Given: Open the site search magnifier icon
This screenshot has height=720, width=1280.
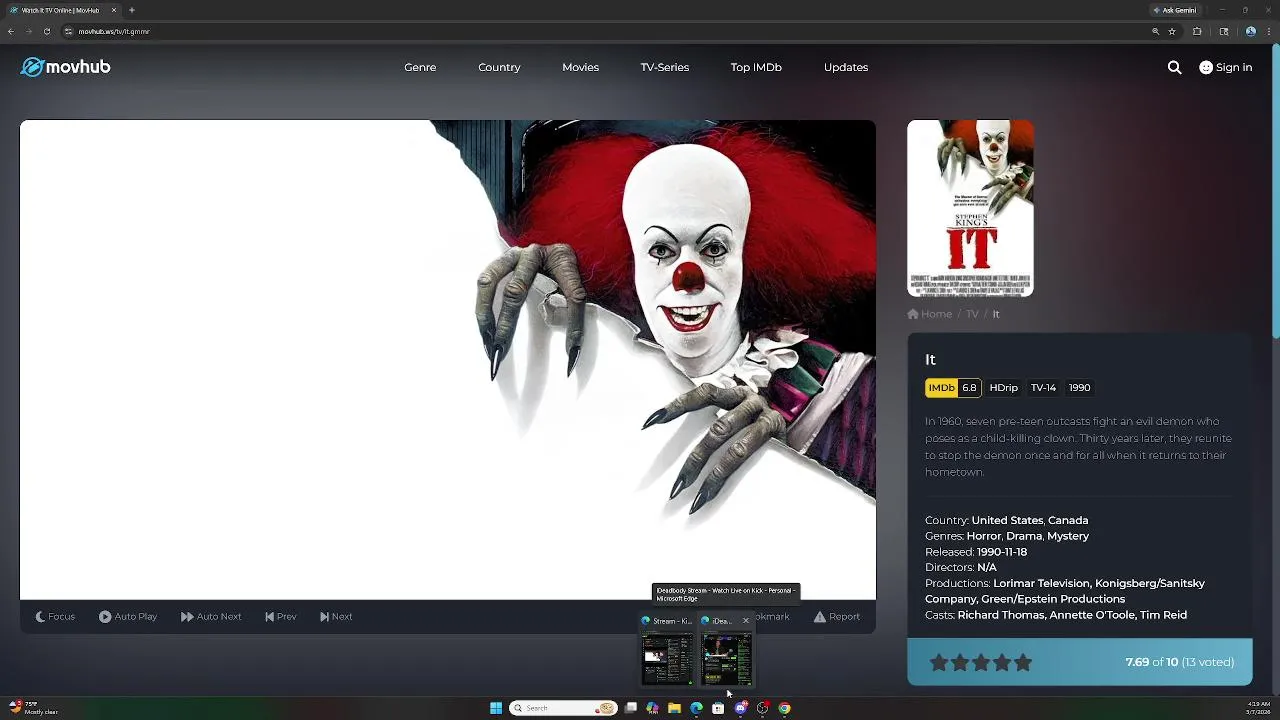Looking at the screenshot, I should click(1174, 67).
